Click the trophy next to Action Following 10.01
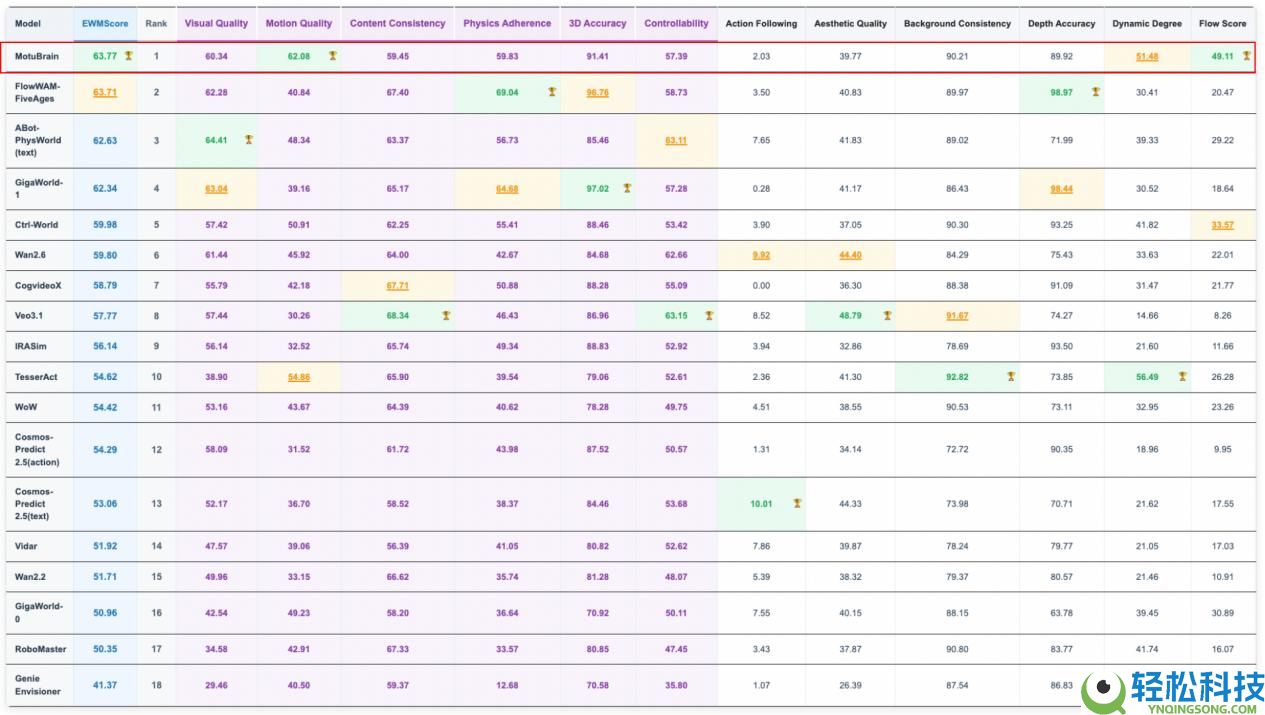 point(797,504)
